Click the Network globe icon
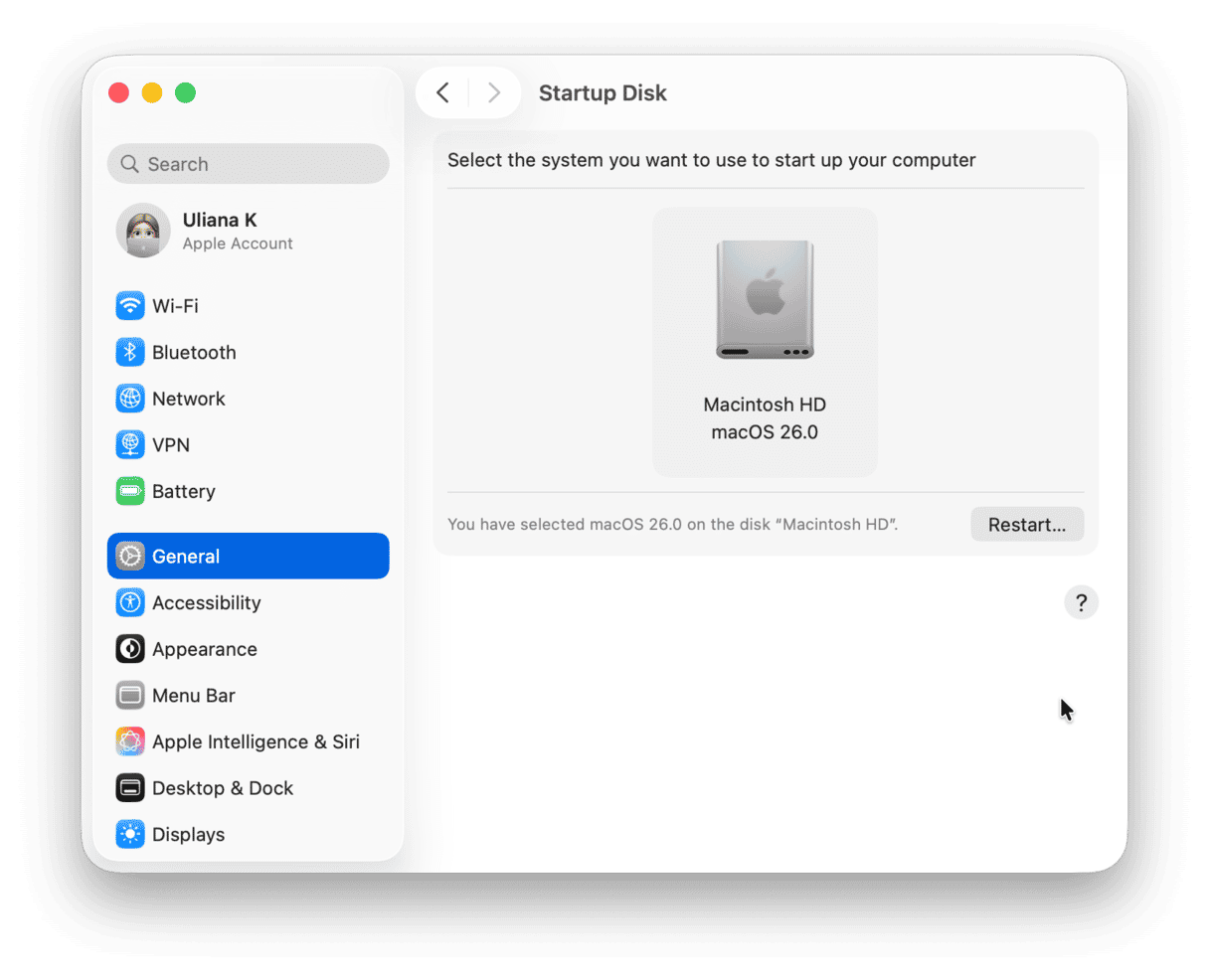Viewport: 1209px width, 980px height. click(130, 399)
